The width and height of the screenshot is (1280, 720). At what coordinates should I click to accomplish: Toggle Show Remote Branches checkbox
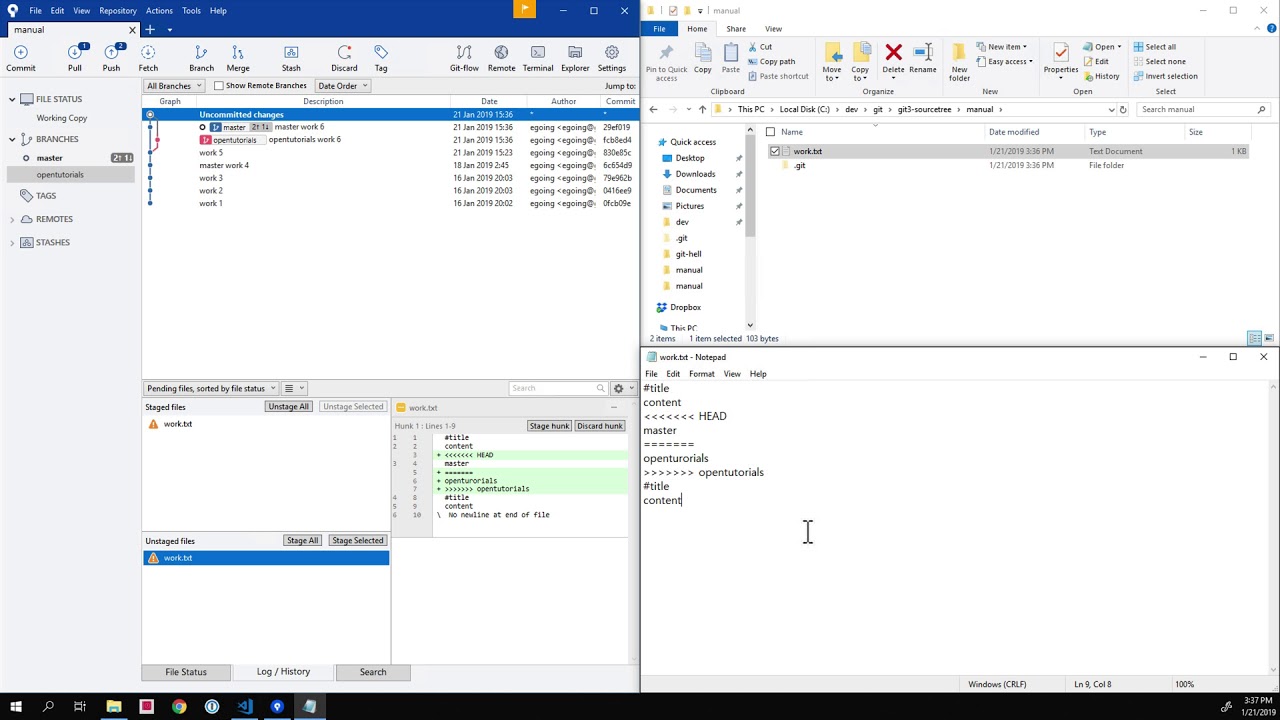pos(218,86)
